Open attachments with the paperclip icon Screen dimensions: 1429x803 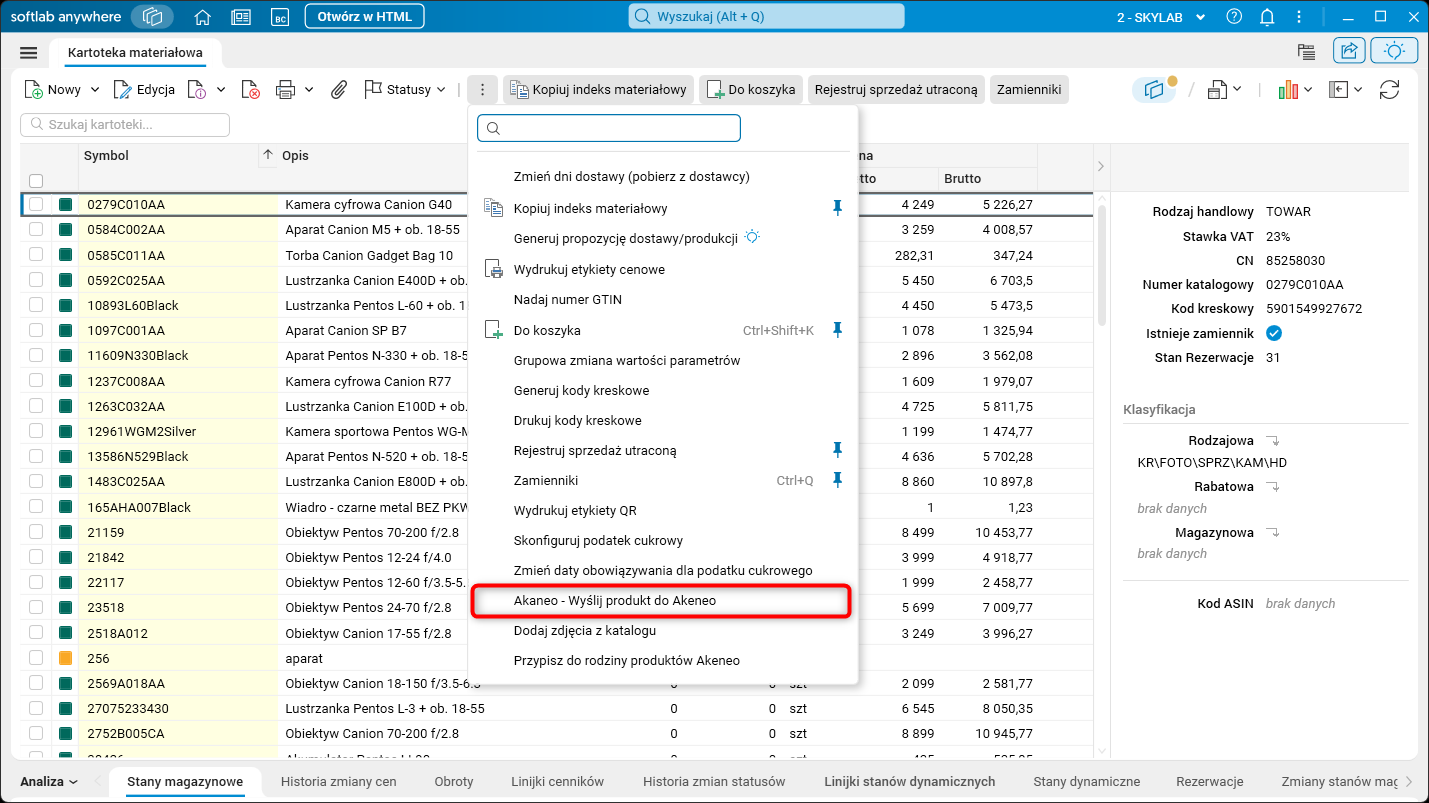339,90
